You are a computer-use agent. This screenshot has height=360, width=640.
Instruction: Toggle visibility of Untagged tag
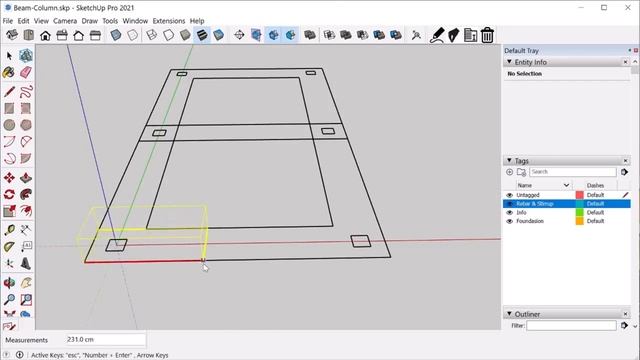tap(509, 195)
